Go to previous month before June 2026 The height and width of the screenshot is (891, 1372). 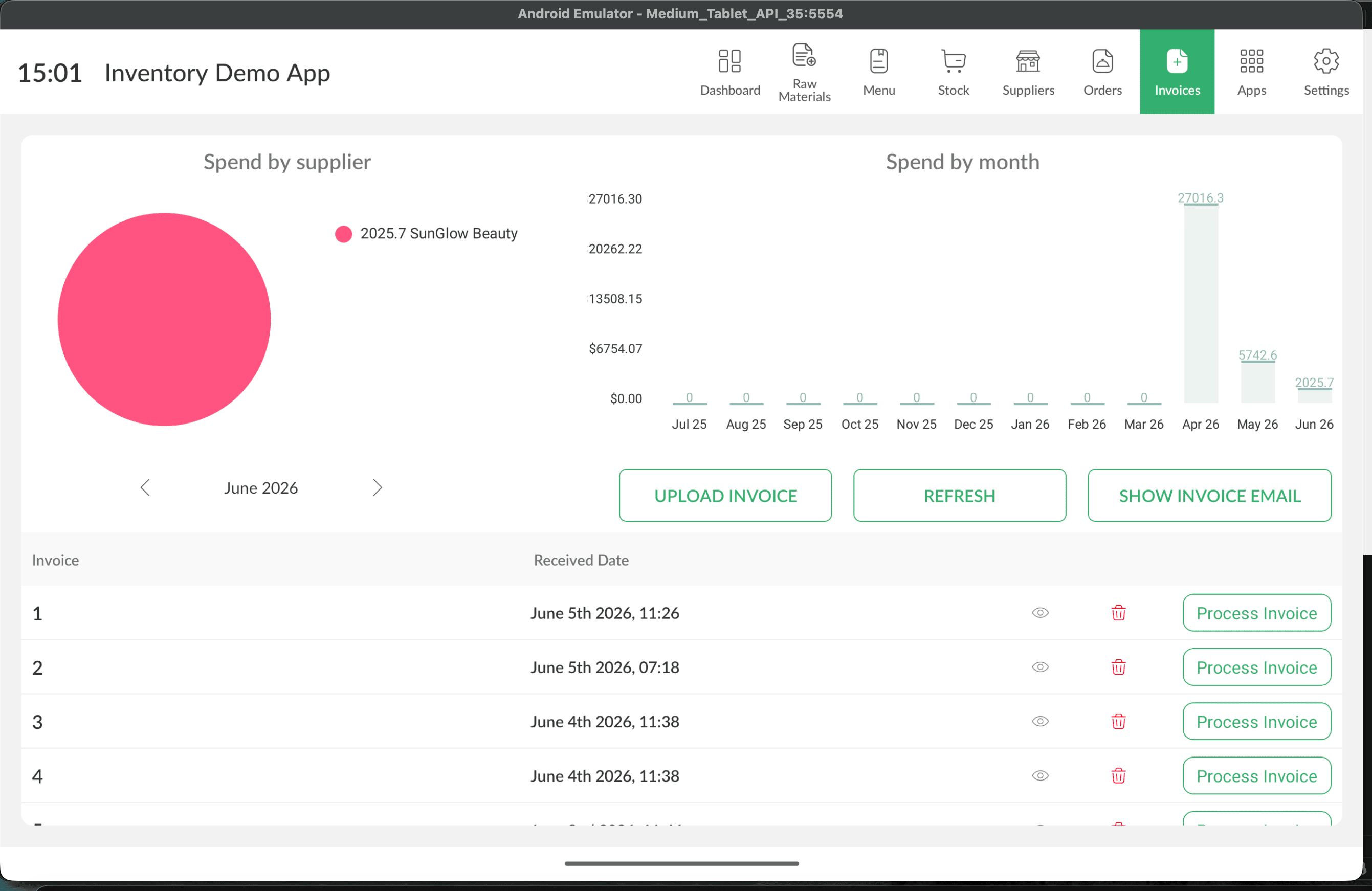(x=145, y=487)
